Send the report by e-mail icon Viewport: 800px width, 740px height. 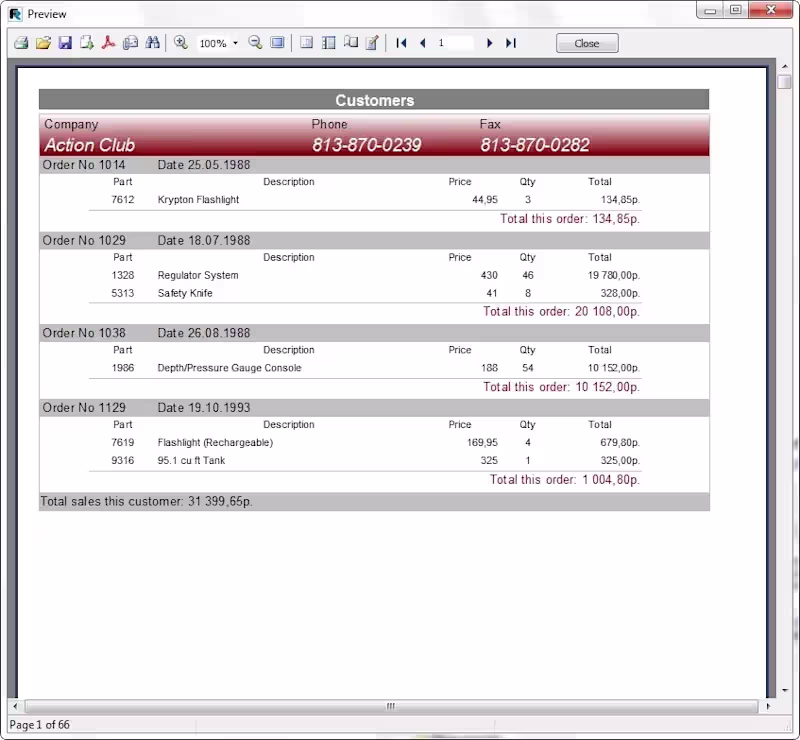(130, 43)
